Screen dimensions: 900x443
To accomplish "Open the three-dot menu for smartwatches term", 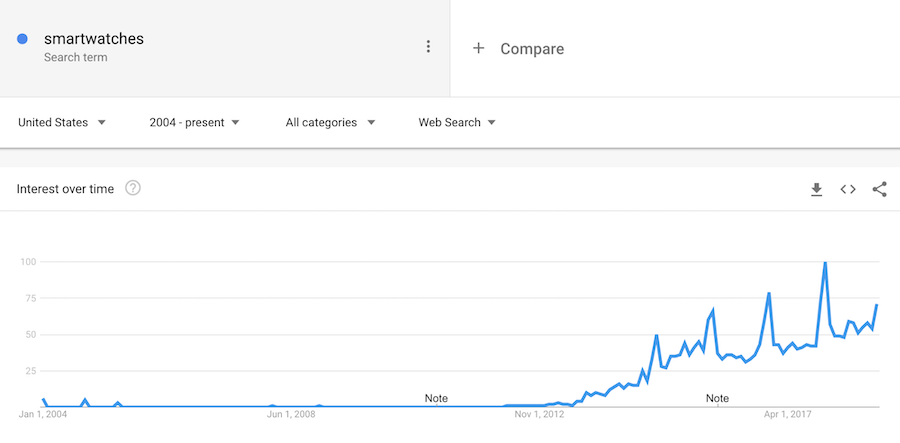I will (428, 47).
